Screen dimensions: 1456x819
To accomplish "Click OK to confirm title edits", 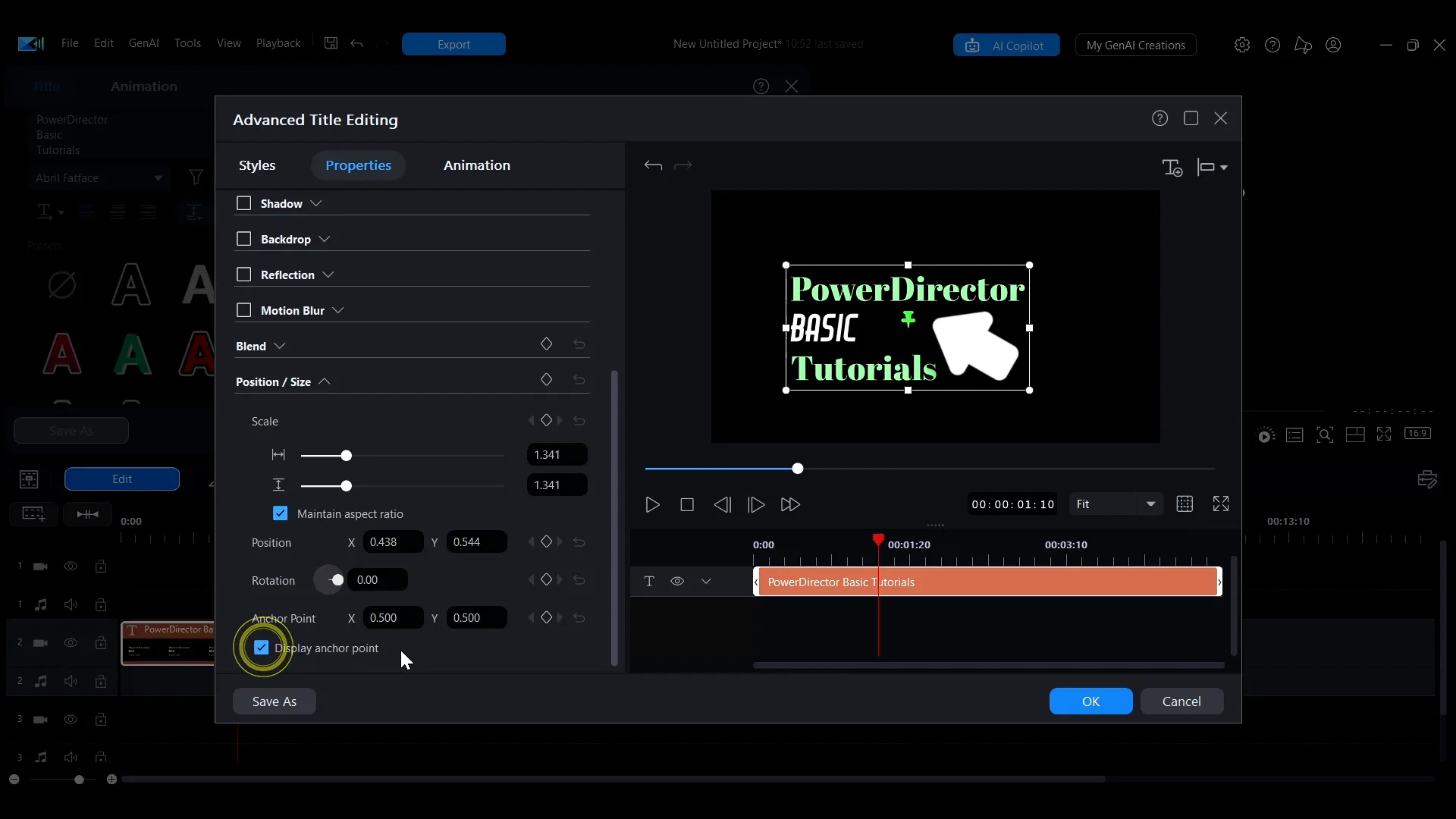I will (x=1091, y=701).
